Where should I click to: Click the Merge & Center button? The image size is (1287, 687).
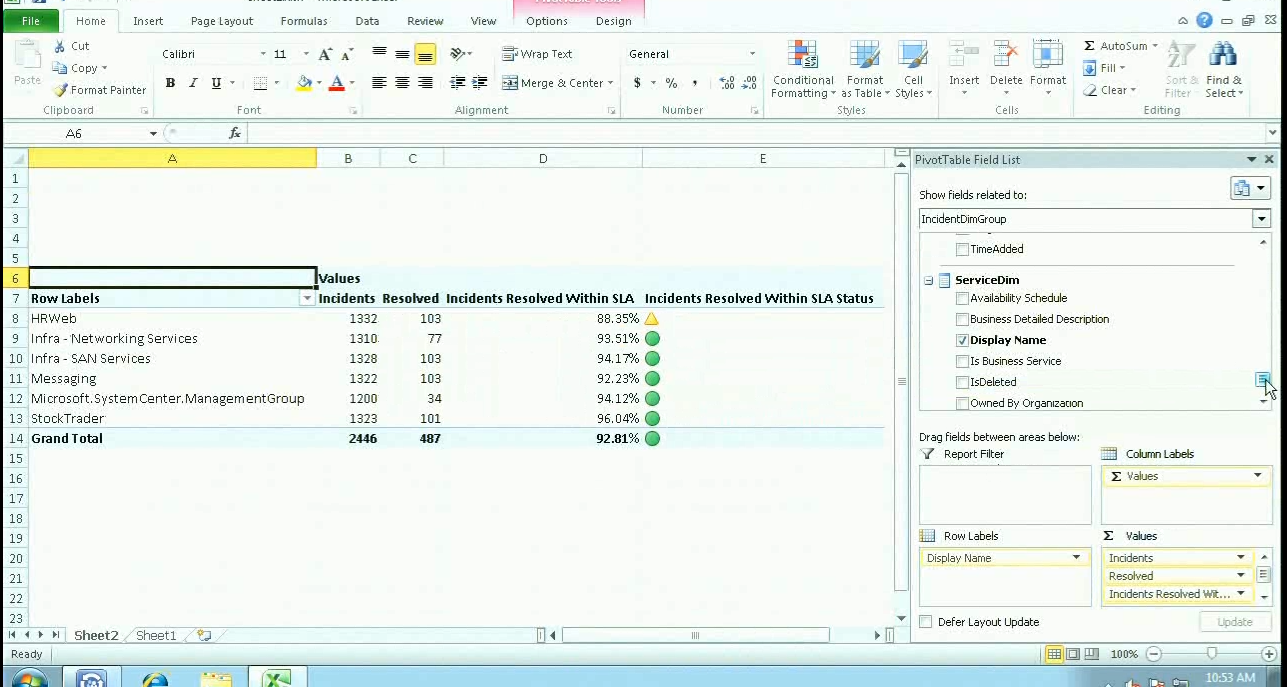tap(557, 83)
